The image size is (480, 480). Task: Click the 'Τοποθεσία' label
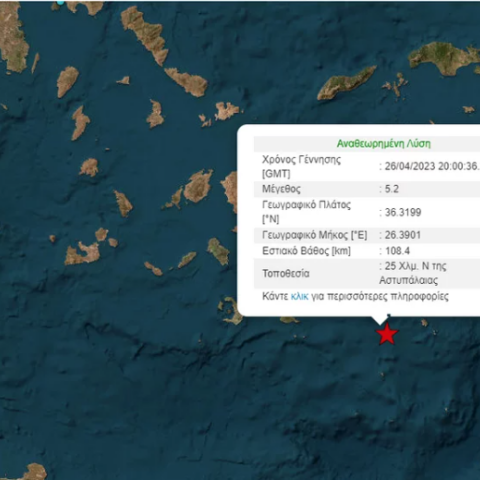(286, 273)
